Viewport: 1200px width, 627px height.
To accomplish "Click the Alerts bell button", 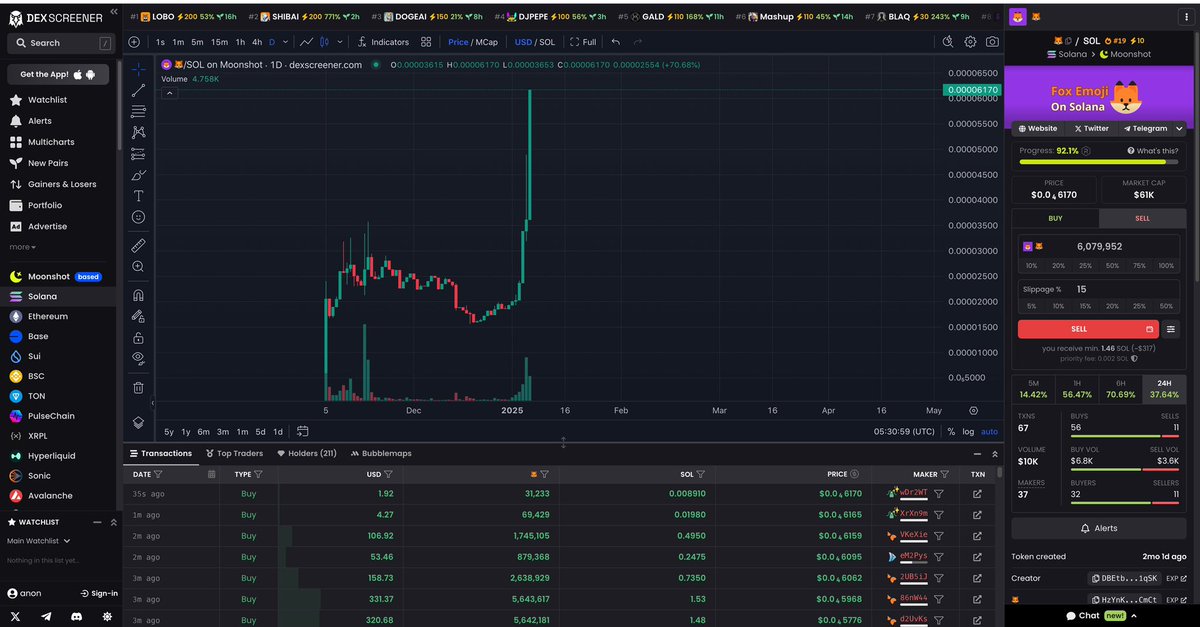I will coord(1099,528).
